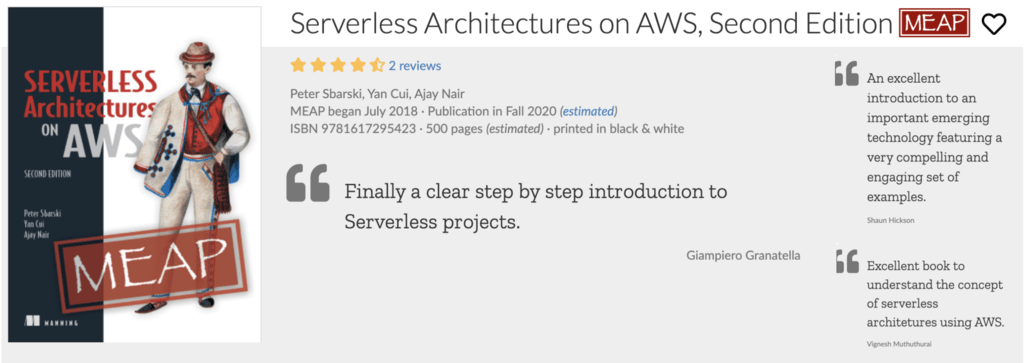This screenshot has height=363, width=1024.
Task: Click the red MEAP badge beside title
Action: pyautogui.click(x=935, y=24)
